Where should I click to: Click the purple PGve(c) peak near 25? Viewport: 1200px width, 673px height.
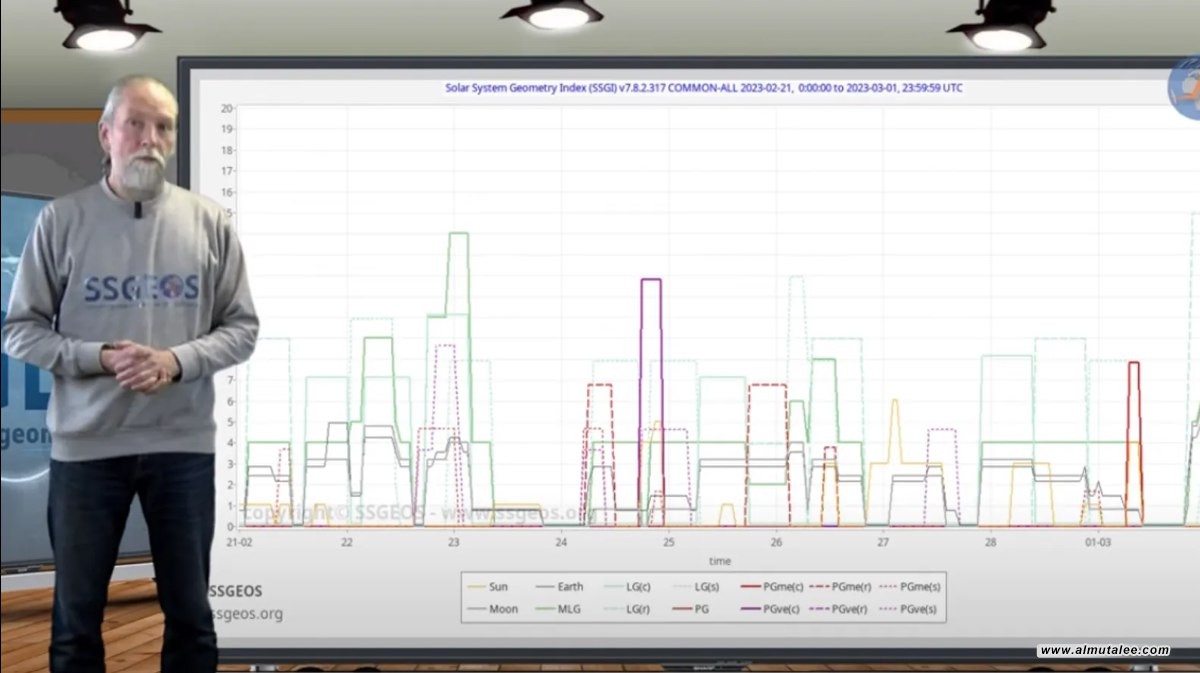[651, 281]
